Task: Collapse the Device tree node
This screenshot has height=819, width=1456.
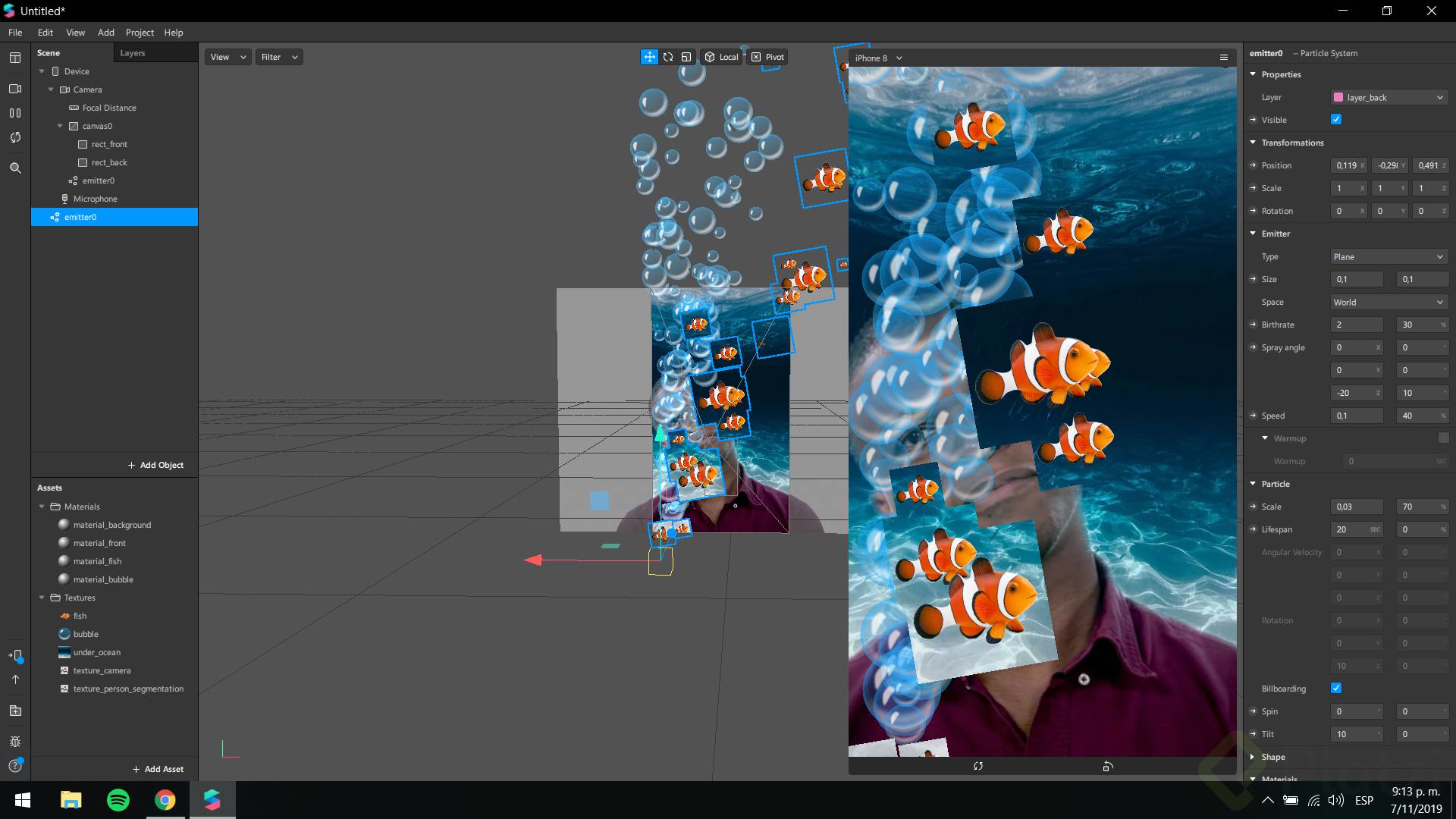Action: (42, 71)
